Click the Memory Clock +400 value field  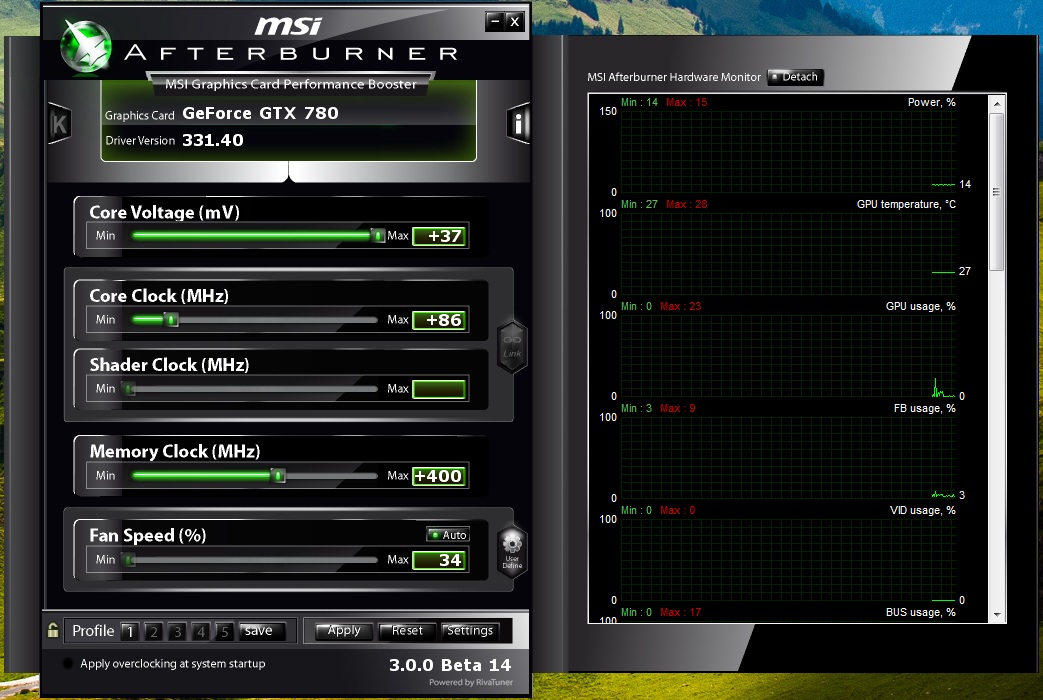point(440,476)
